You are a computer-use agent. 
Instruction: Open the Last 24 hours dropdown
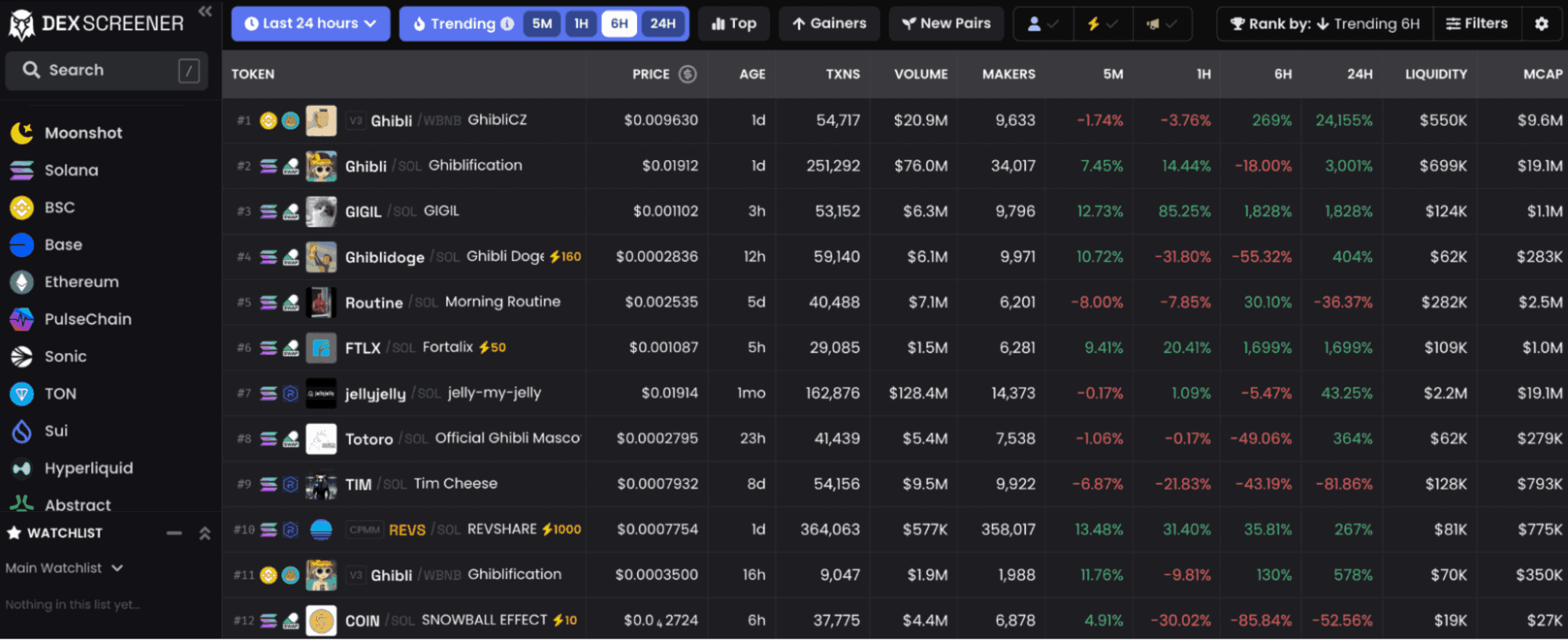pyautogui.click(x=311, y=24)
